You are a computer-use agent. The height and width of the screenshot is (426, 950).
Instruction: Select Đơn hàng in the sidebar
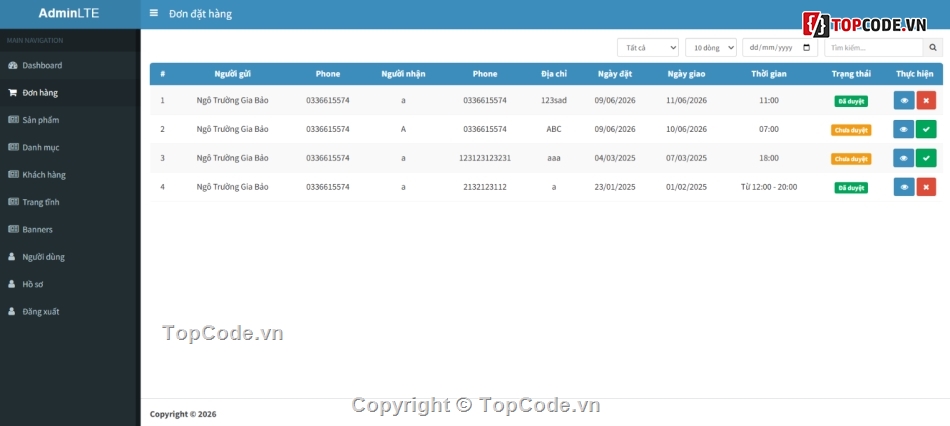[70, 93]
